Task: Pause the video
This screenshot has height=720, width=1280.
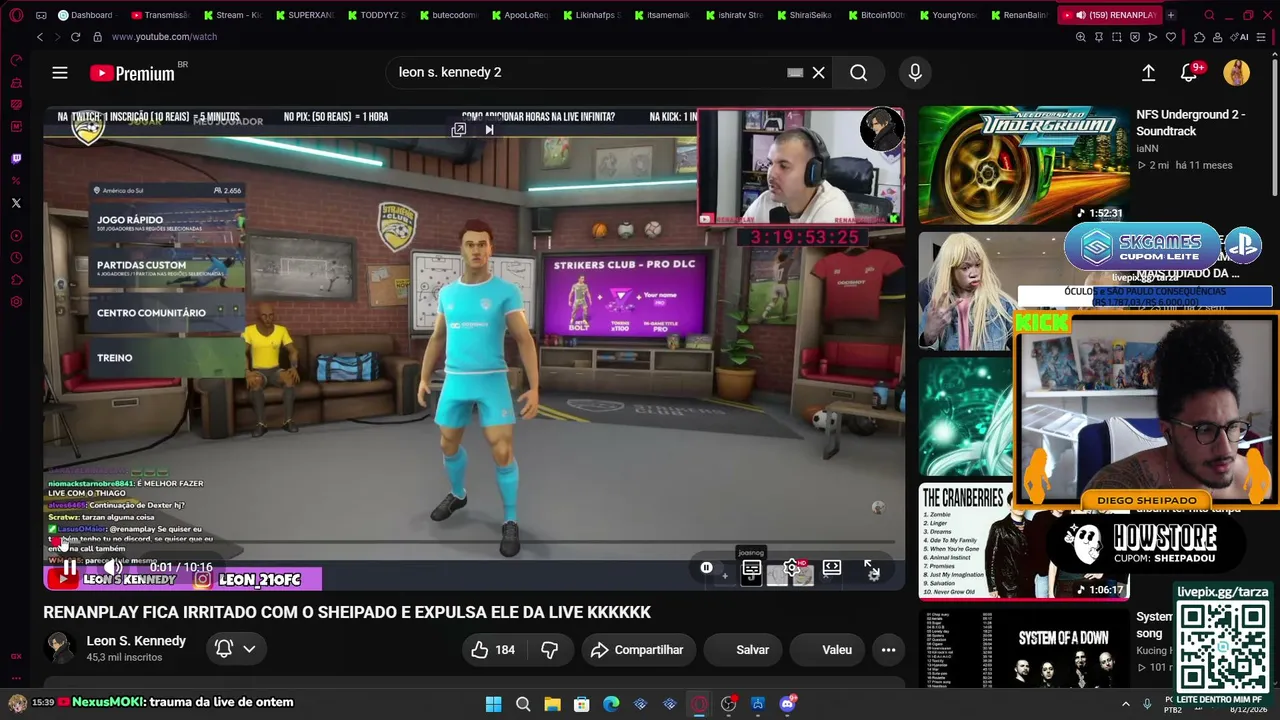Action: [x=68, y=568]
